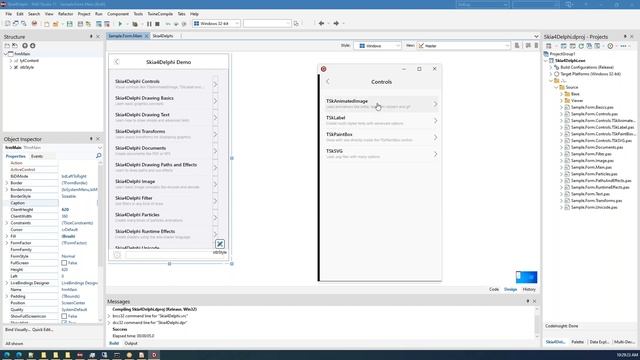The height and width of the screenshot is (360, 640).
Task: Collapse the Source folder in Projects
Action: (x=556, y=87)
